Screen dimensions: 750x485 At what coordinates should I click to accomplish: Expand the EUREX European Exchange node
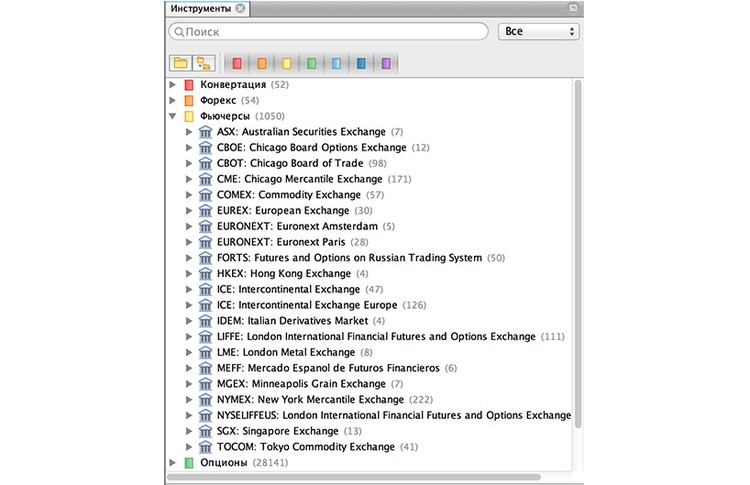click(x=189, y=211)
